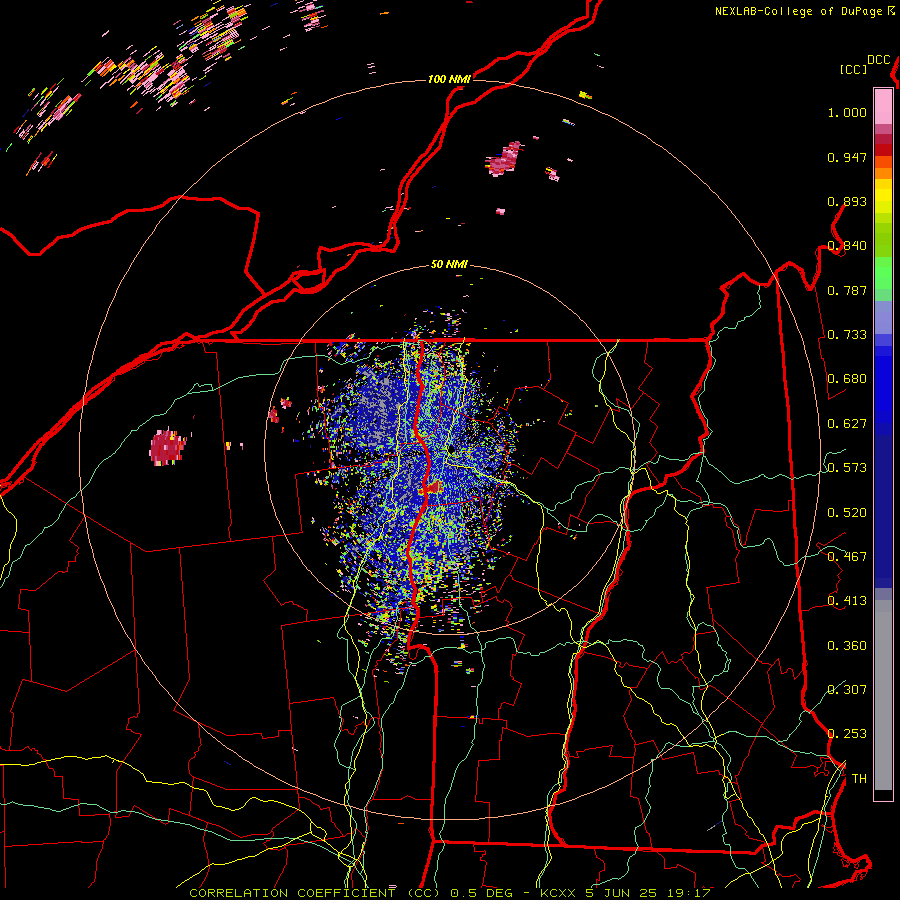900x900 pixels.
Task: Click the pink top segment of color bar
Action: tap(883, 106)
